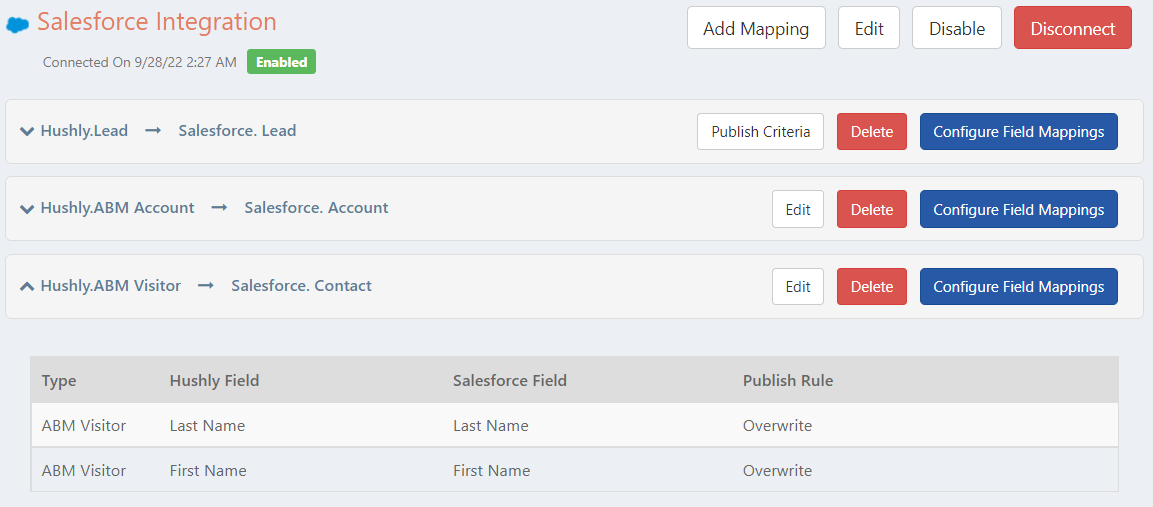Delete the Hushly.Lead mapping

872,132
